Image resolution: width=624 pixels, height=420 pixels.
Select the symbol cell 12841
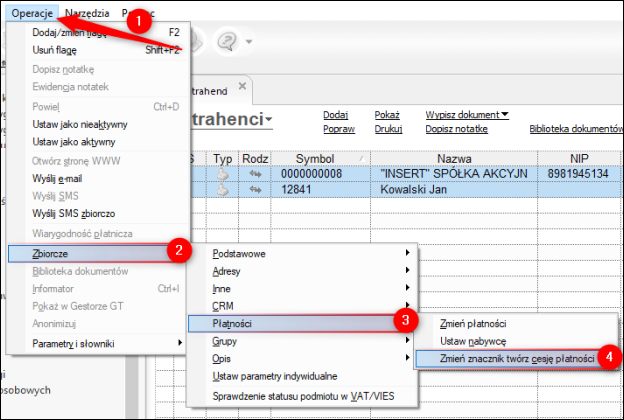tap(320, 189)
